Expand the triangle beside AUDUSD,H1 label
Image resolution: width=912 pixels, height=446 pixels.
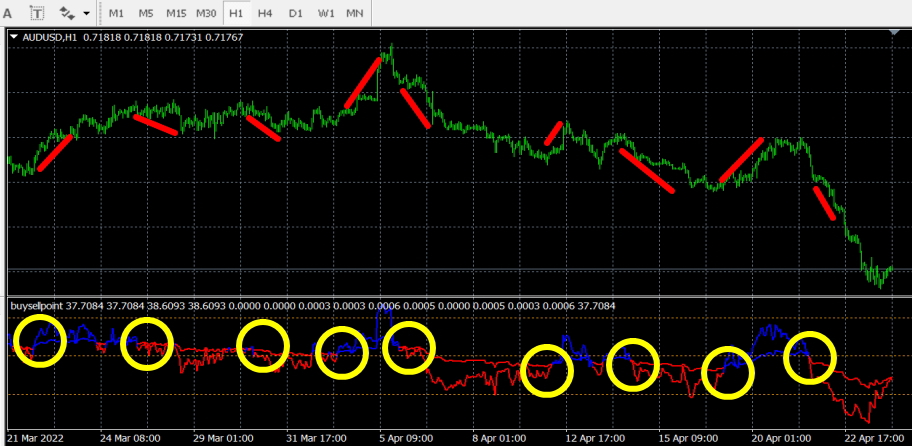[13, 37]
